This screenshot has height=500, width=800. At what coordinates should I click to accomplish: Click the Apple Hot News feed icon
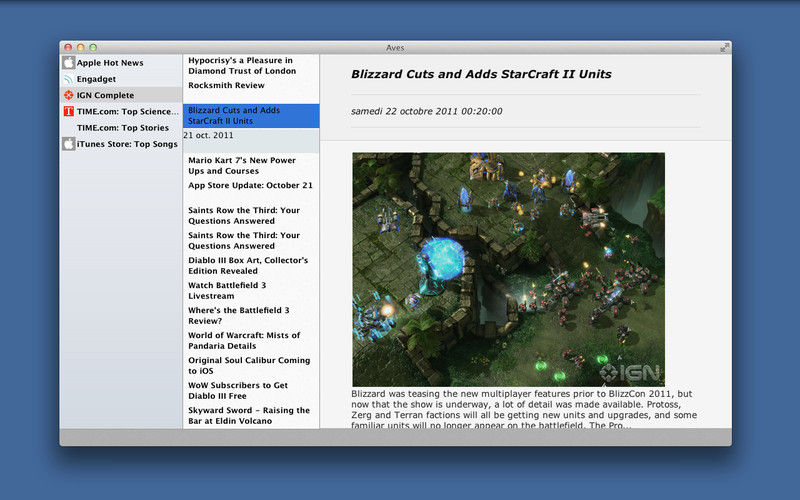coord(68,63)
